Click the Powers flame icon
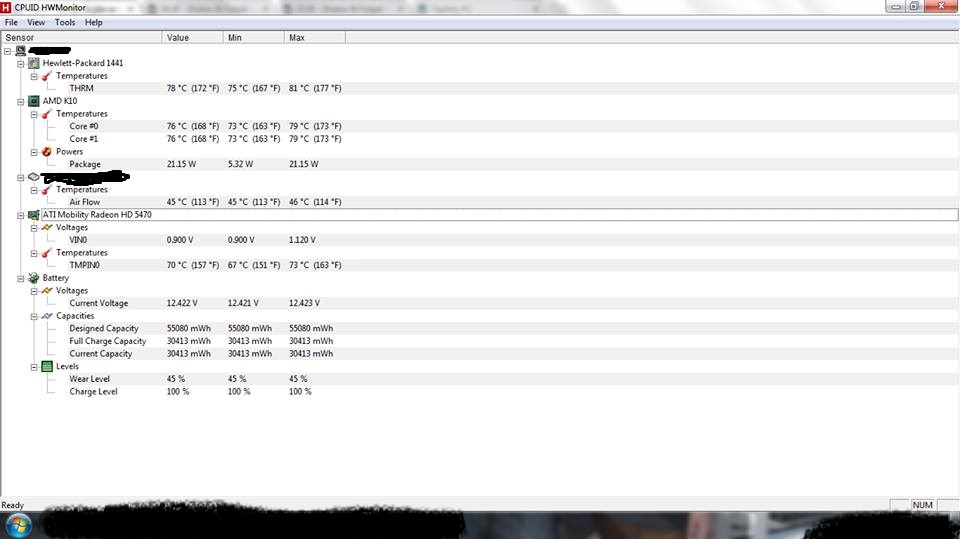 [47, 152]
